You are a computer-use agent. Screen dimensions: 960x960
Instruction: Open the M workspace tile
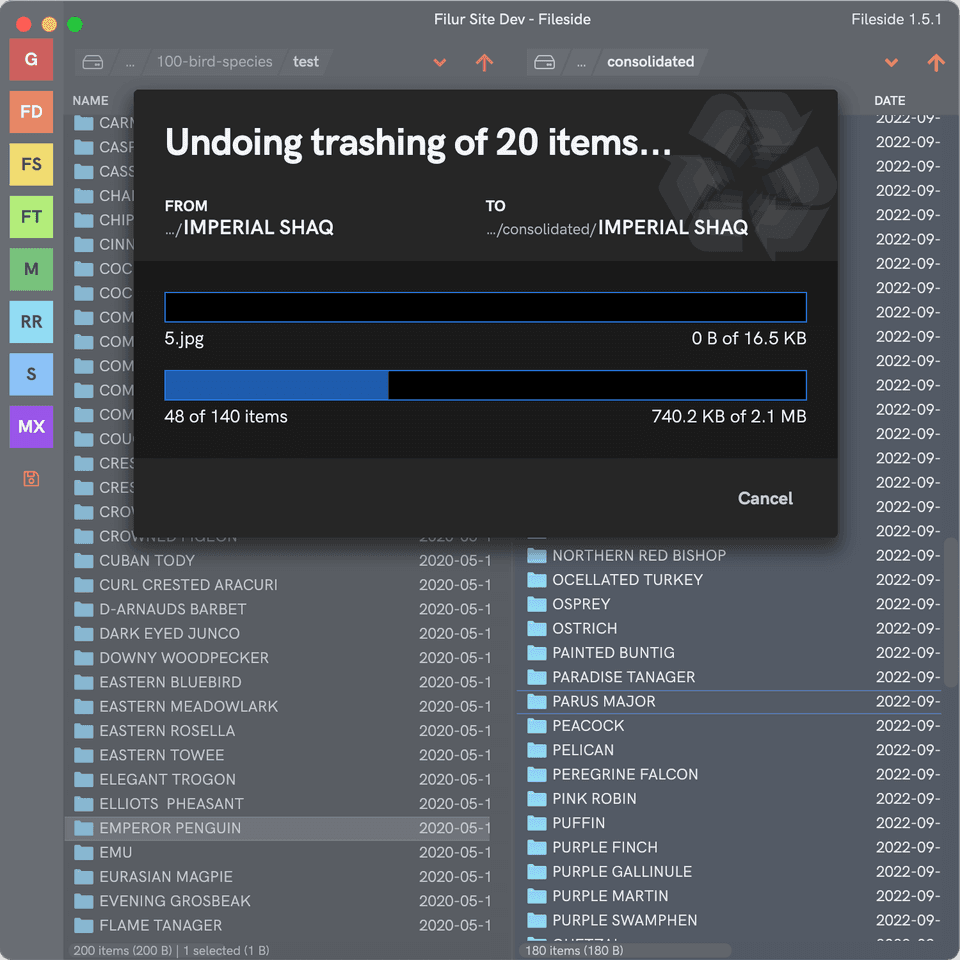point(31,269)
